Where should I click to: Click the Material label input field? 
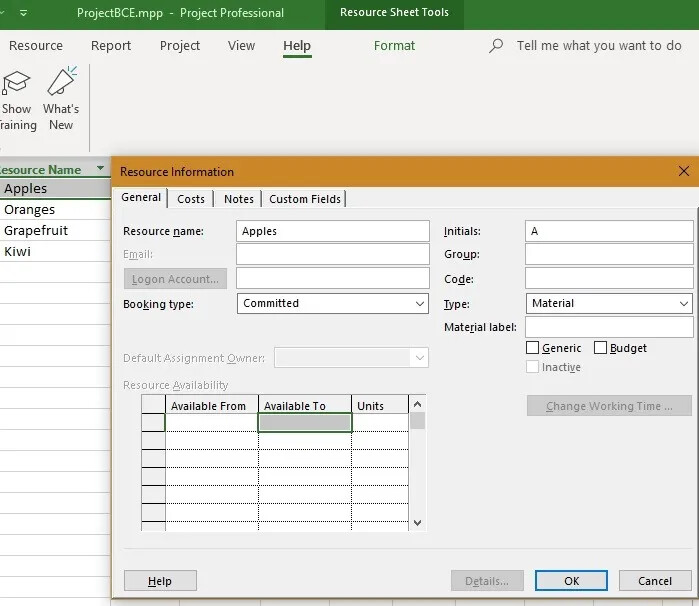pos(609,327)
